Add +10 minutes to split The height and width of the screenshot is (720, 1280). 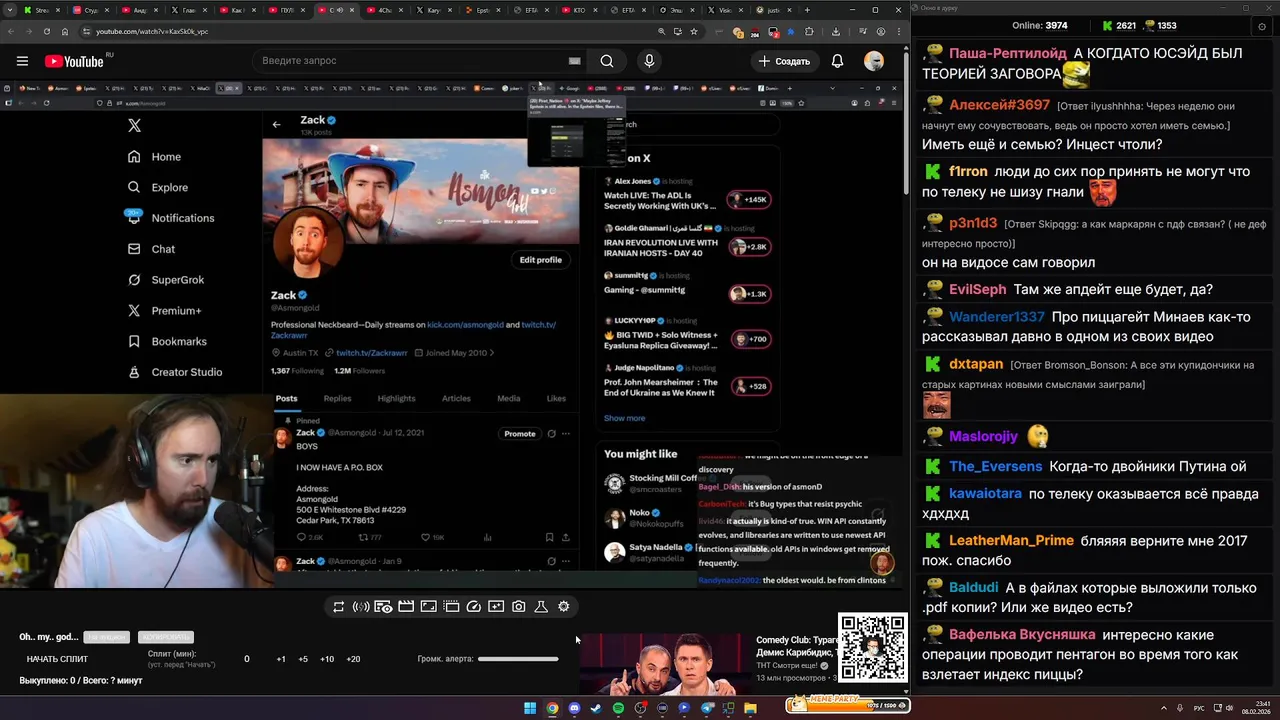[x=327, y=659]
